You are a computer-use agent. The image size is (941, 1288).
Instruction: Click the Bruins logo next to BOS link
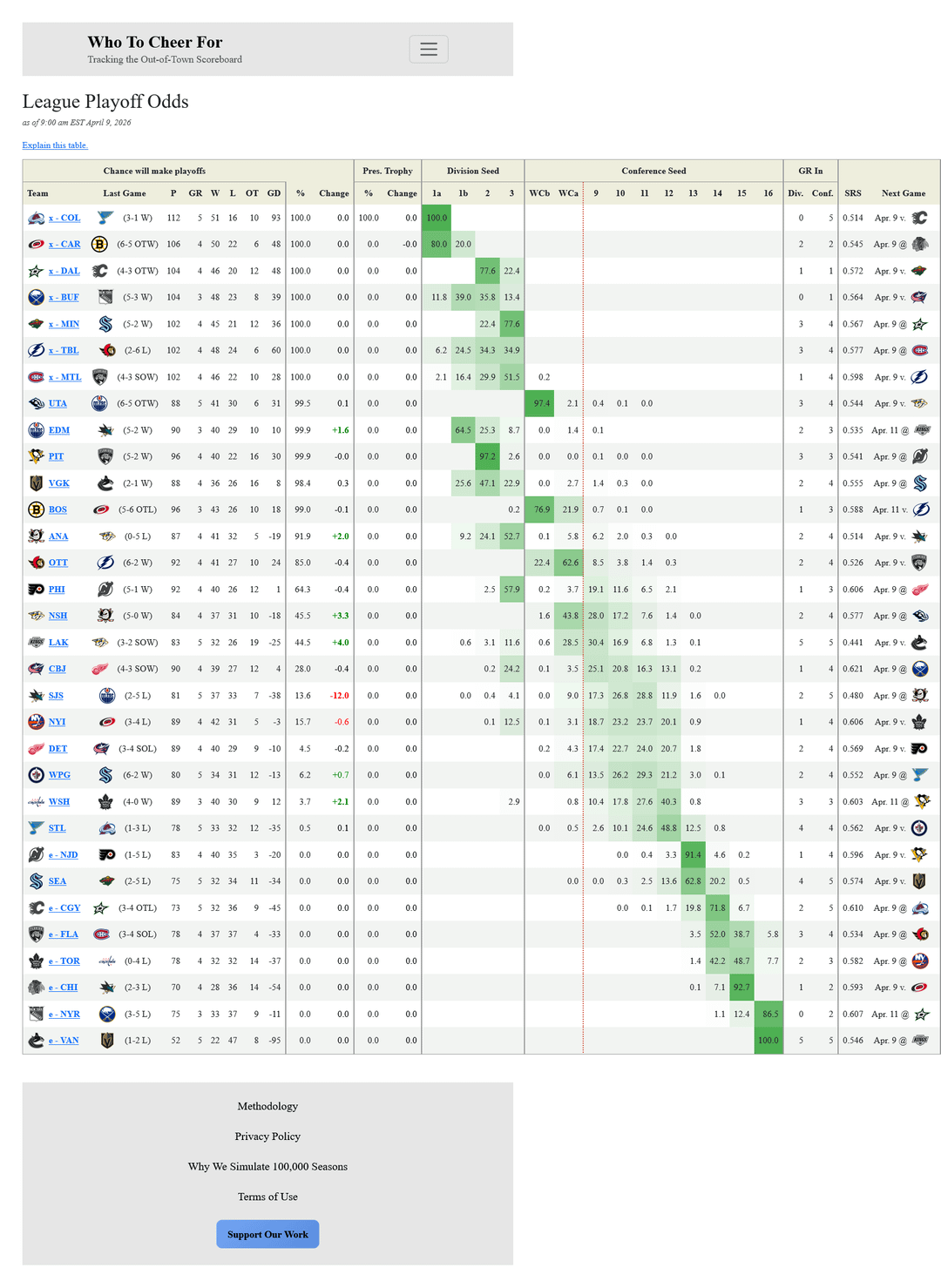[36, 510]
